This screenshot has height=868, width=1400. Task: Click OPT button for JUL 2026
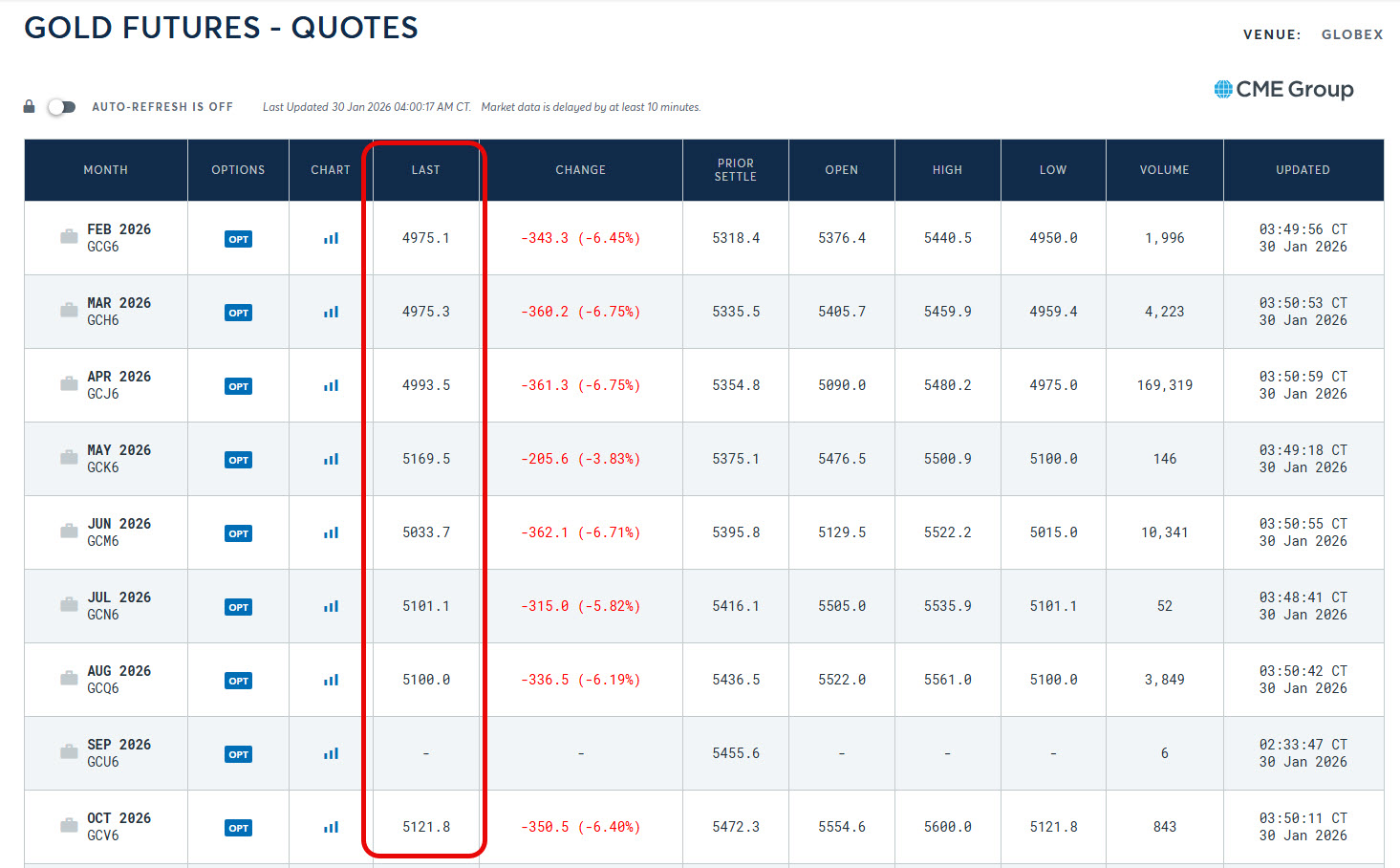pyautogui.click(x=238, y=607)
